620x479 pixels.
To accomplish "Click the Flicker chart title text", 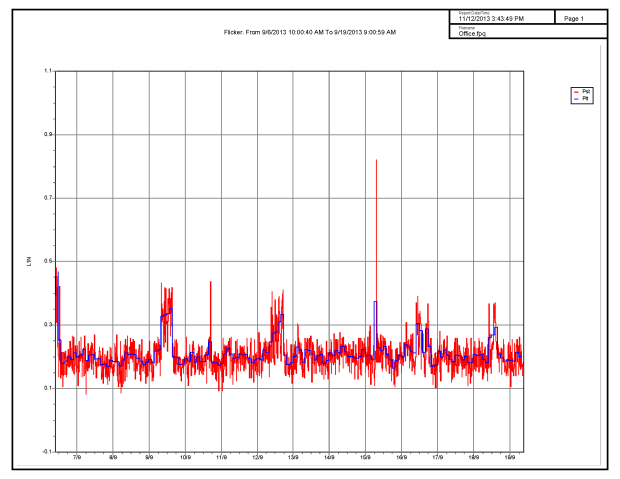I will 310,32.
